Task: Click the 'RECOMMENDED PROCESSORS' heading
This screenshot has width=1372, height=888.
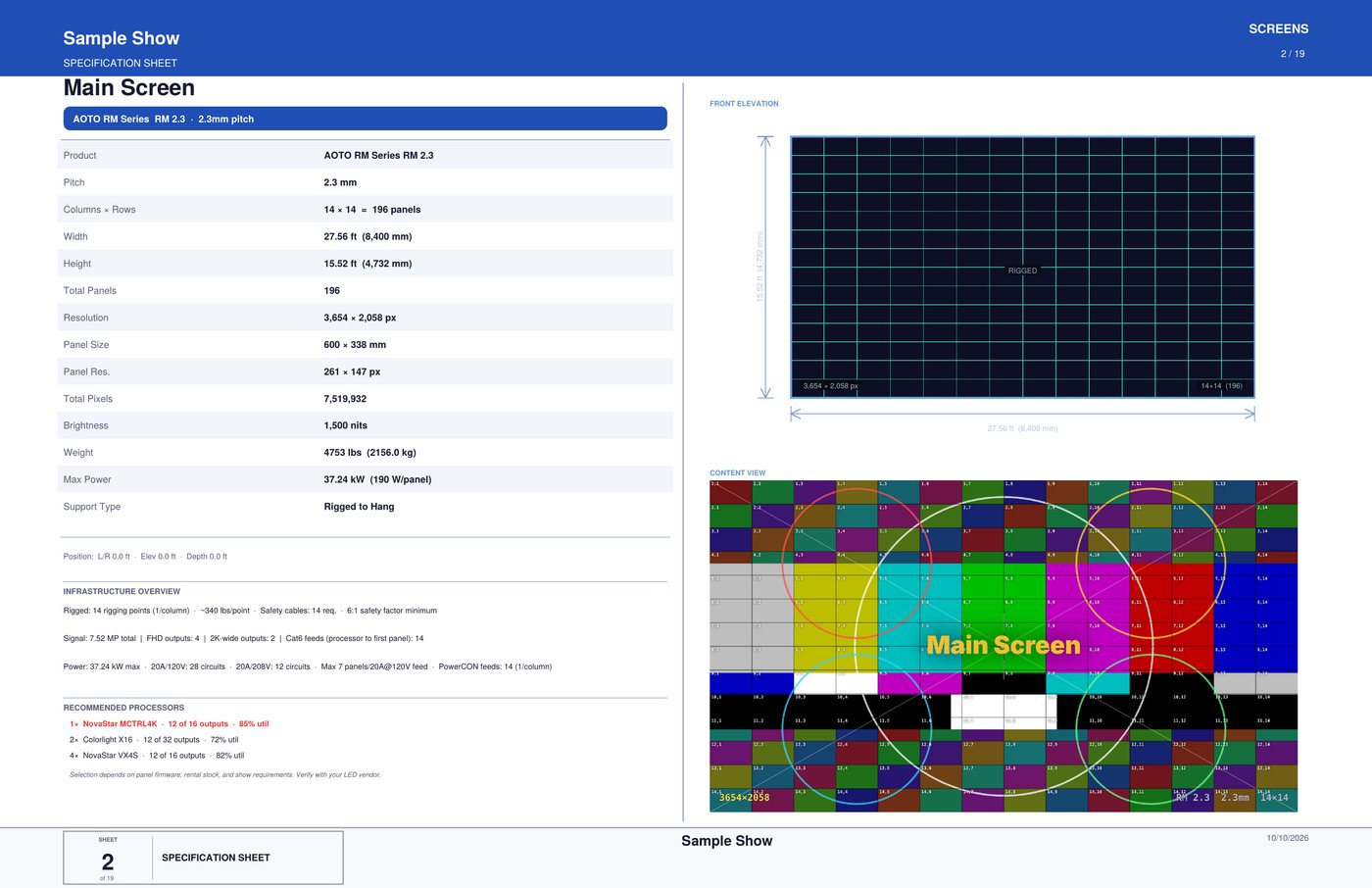Action: (x=123, y=708)
